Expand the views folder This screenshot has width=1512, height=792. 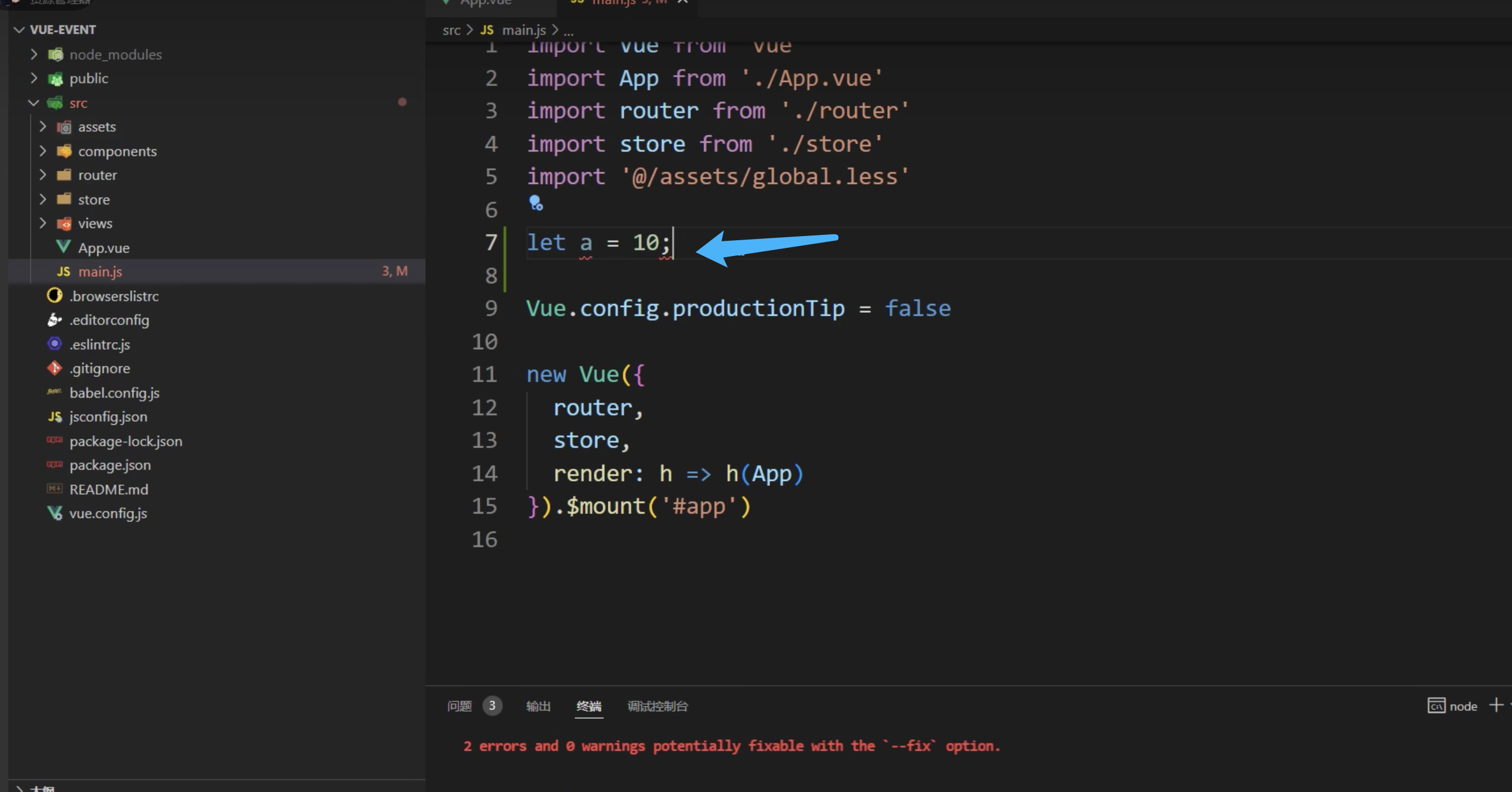coord(43,223)
